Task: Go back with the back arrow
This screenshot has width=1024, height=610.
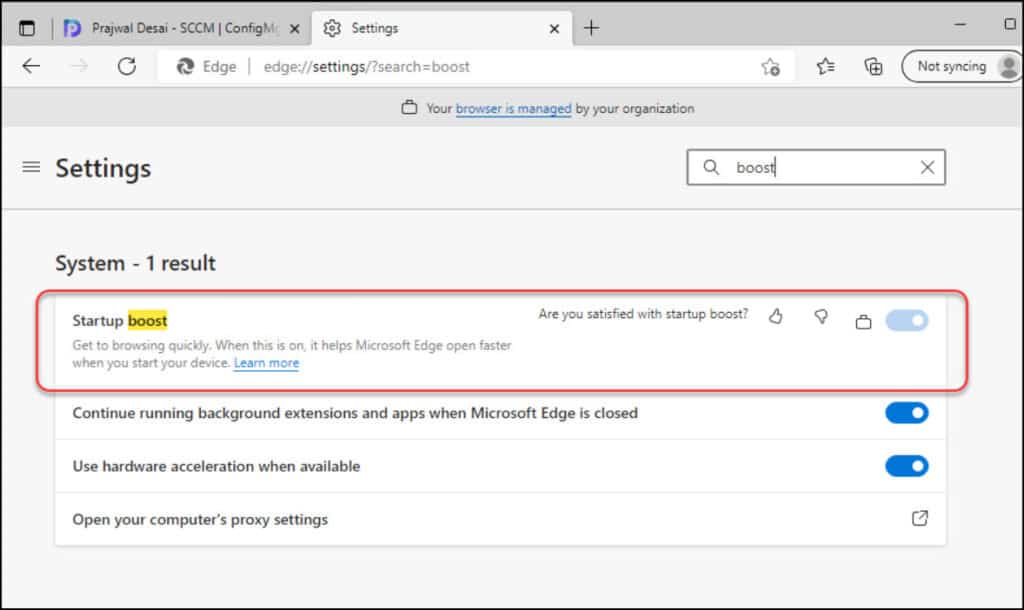Action: pyautogui.click(x=31, y=66)
